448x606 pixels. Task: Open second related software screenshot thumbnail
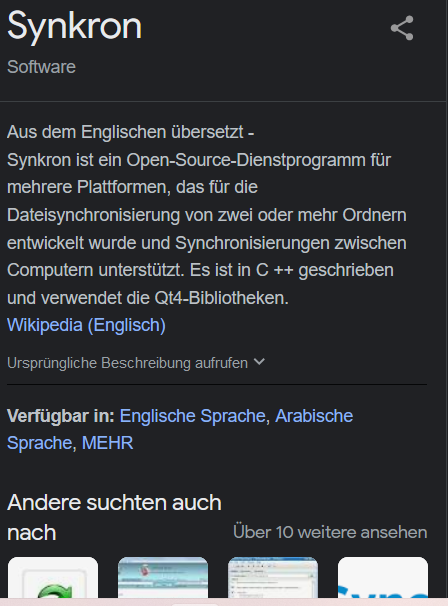point(163,577)
